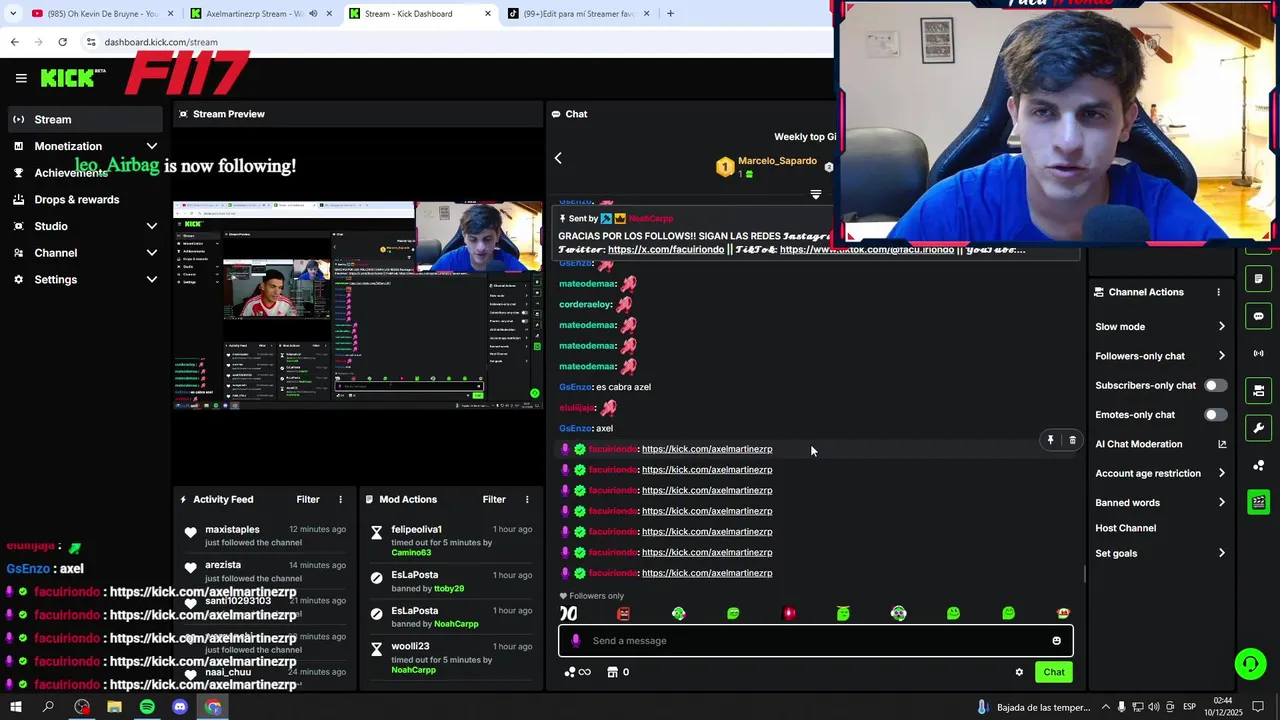1280x720 pixels.
Task: Click the channel points infinity icon
Action: pyautogui.click(x=577, y=672)
